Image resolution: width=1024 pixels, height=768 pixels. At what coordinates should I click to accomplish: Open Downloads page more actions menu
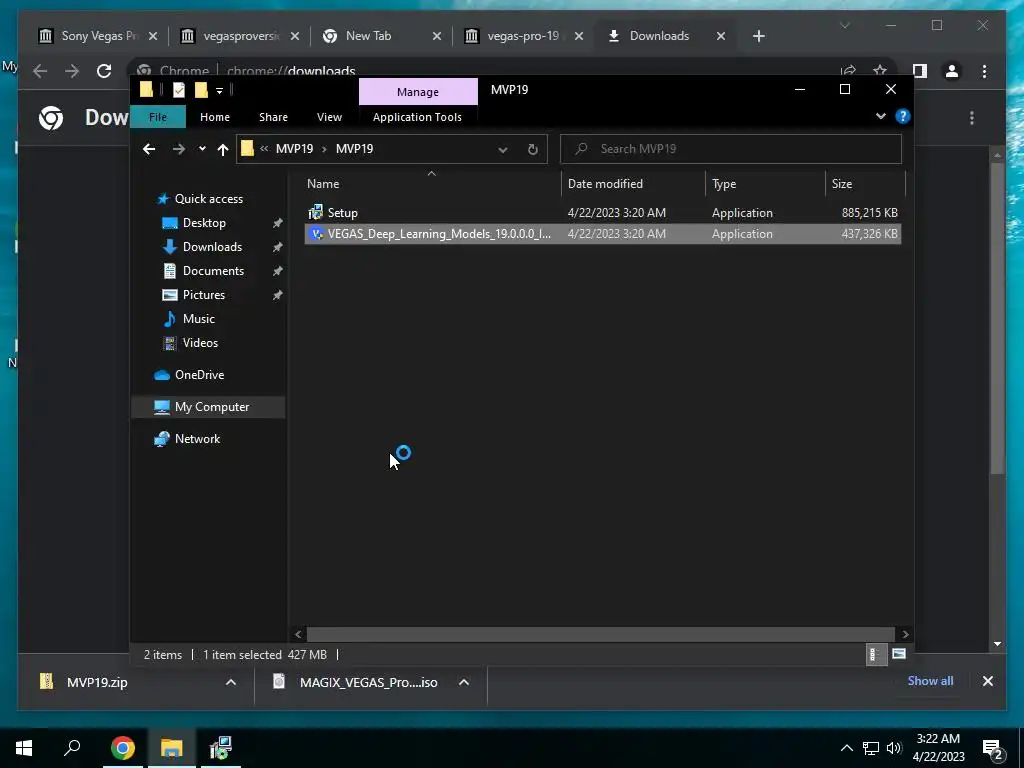coord(972,118)
